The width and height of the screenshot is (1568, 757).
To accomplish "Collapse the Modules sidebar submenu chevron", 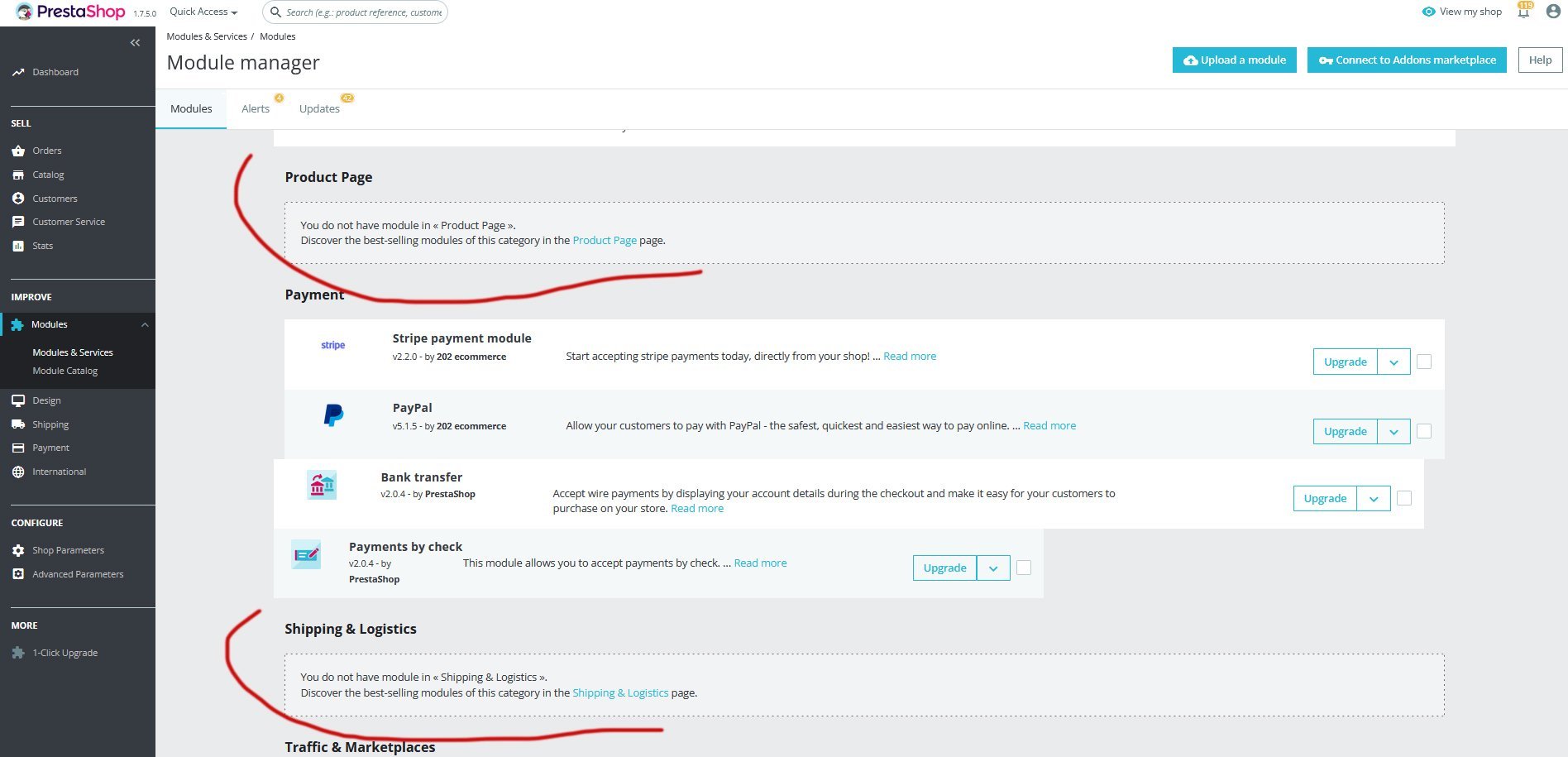I will 145,324.
